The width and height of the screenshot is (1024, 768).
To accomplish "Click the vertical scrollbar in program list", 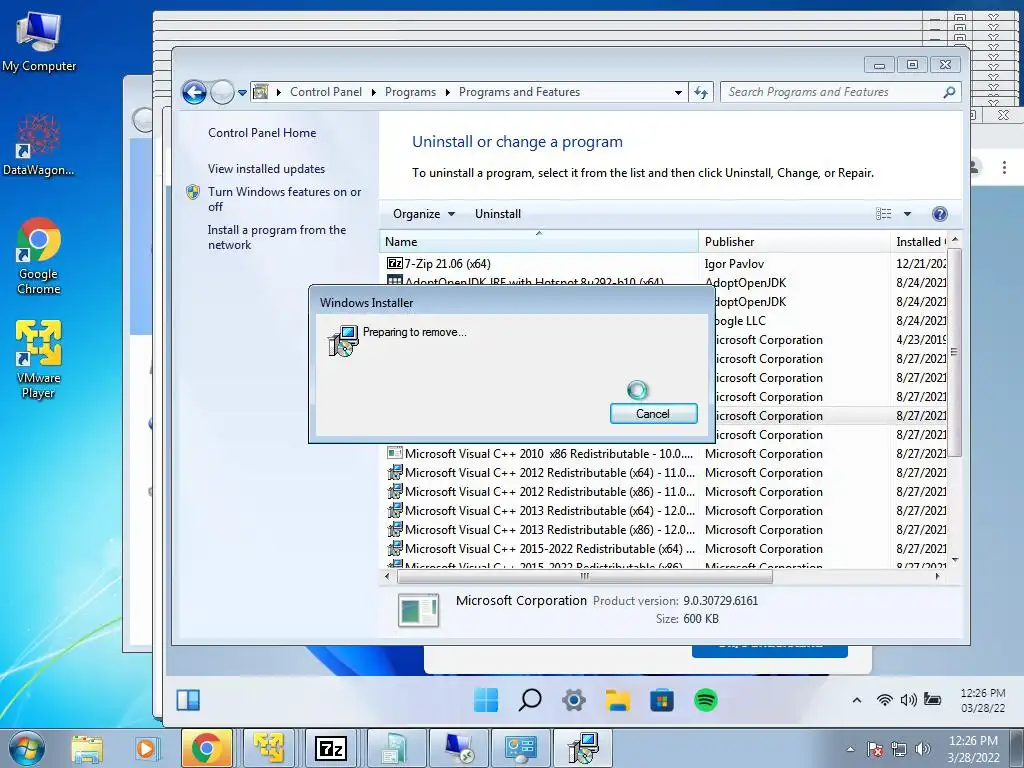I will coord(954,353).
